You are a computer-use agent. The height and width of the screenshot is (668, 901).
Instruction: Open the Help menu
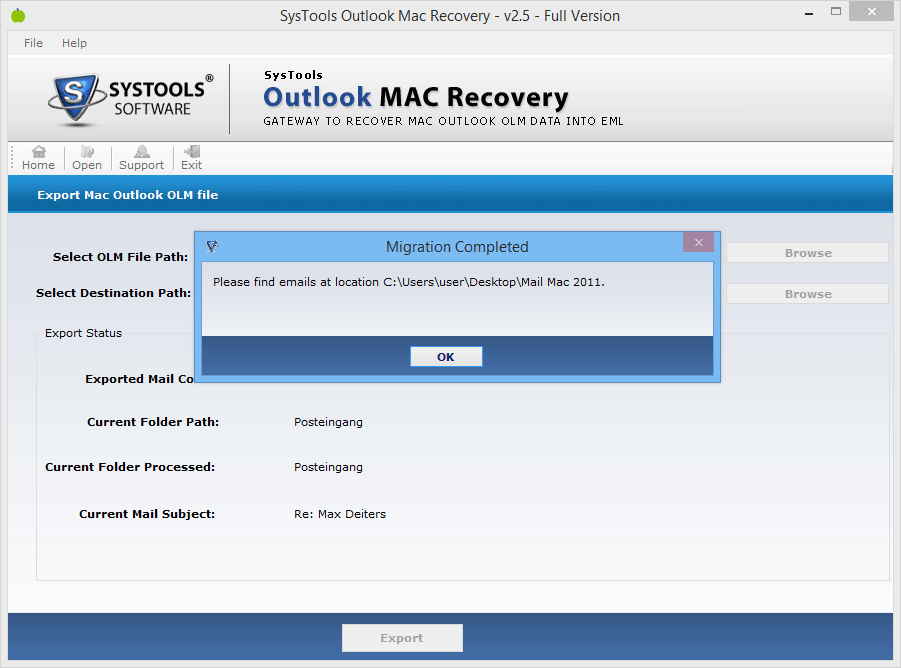pos(74,43)
